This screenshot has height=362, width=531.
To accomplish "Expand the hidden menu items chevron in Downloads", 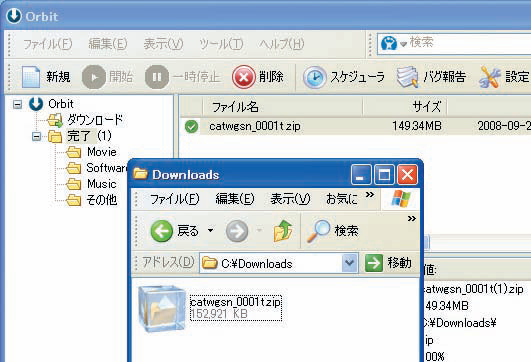I will (x=370, y=195).
